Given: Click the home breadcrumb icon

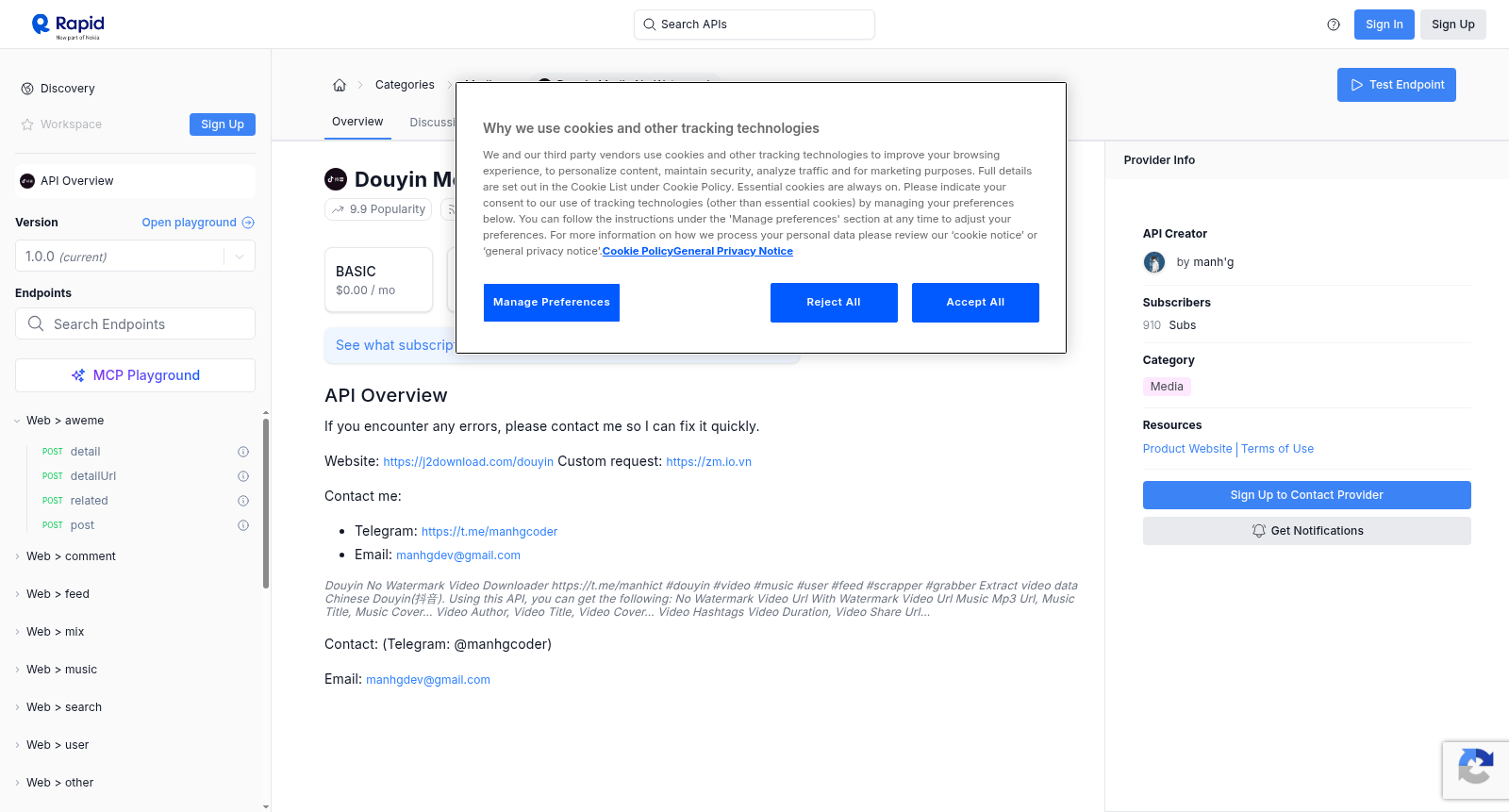Looking at the screenshot, I should 340,85.
